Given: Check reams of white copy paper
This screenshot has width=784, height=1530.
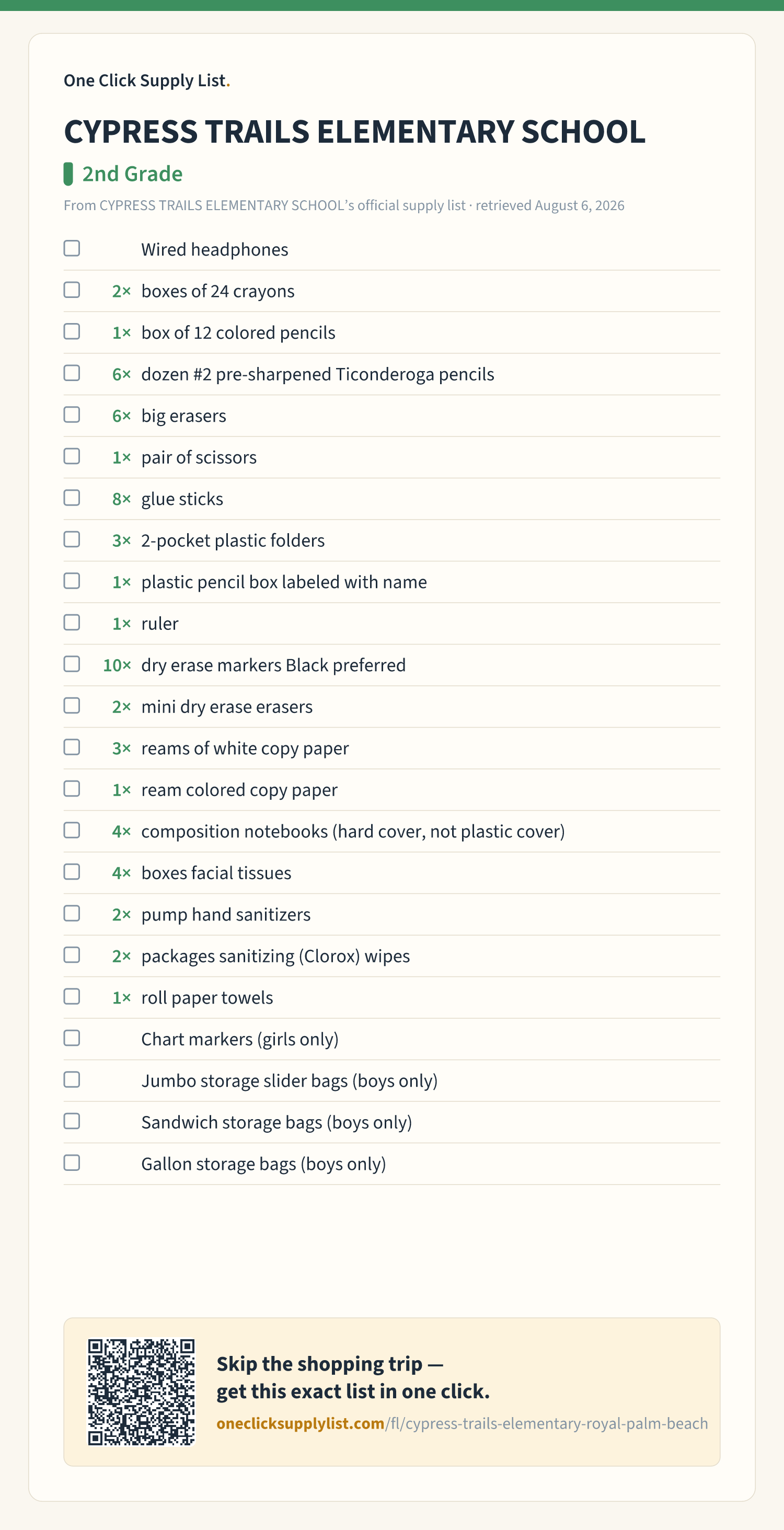Looking at the screenshot, I should coord(72,747).
